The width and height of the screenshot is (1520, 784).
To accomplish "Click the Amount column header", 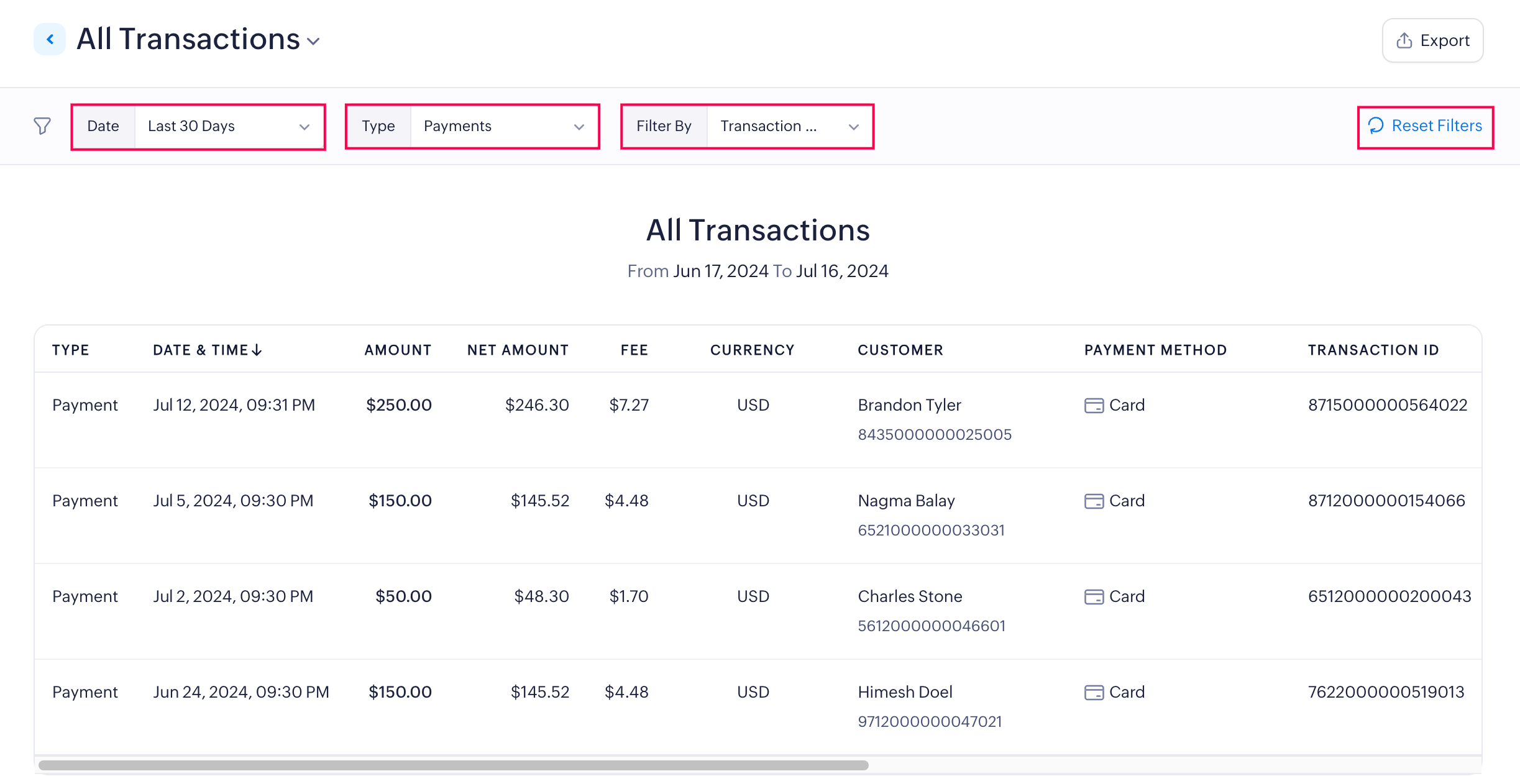I will (398, 350).
